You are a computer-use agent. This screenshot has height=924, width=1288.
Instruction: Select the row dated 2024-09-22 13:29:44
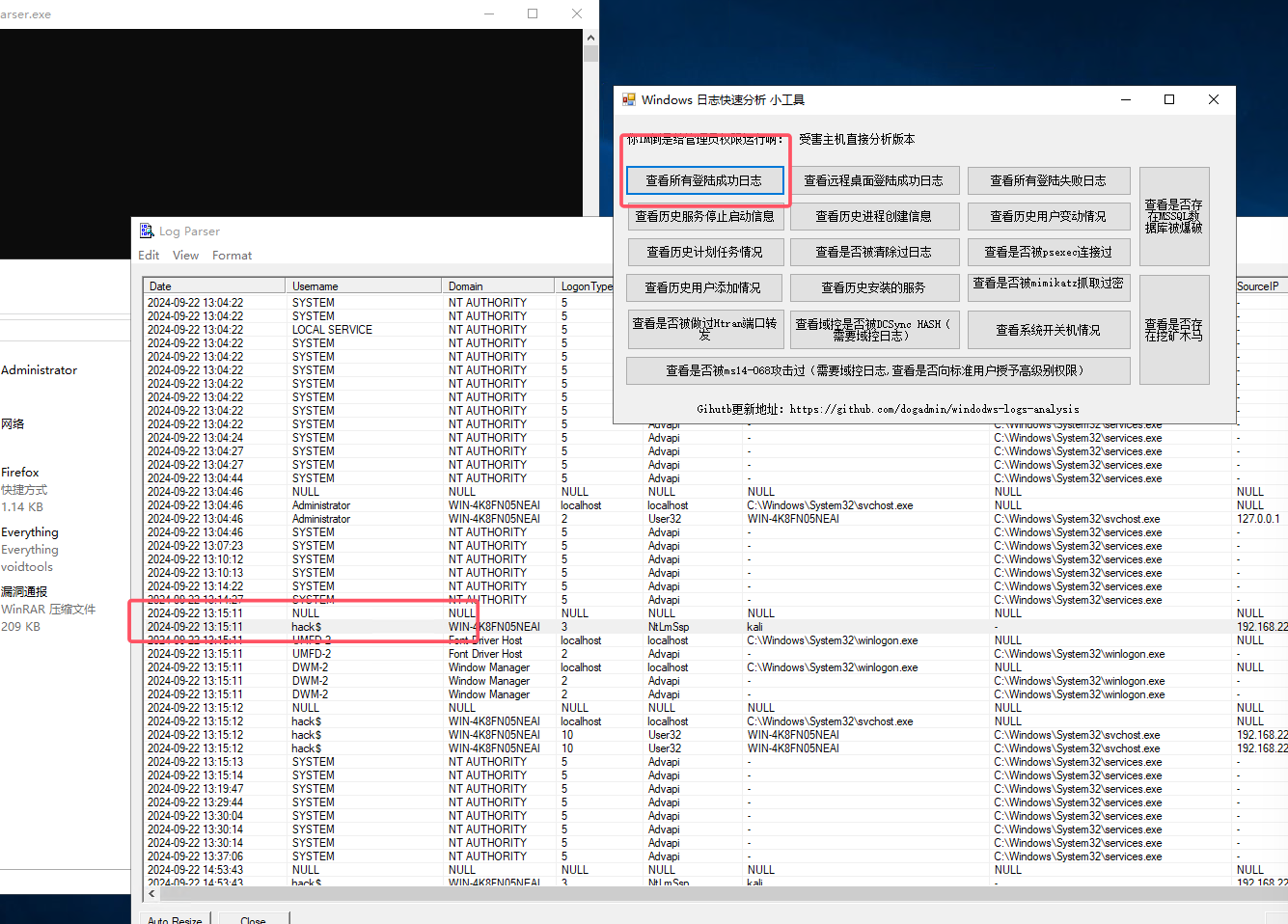[715, 802]
